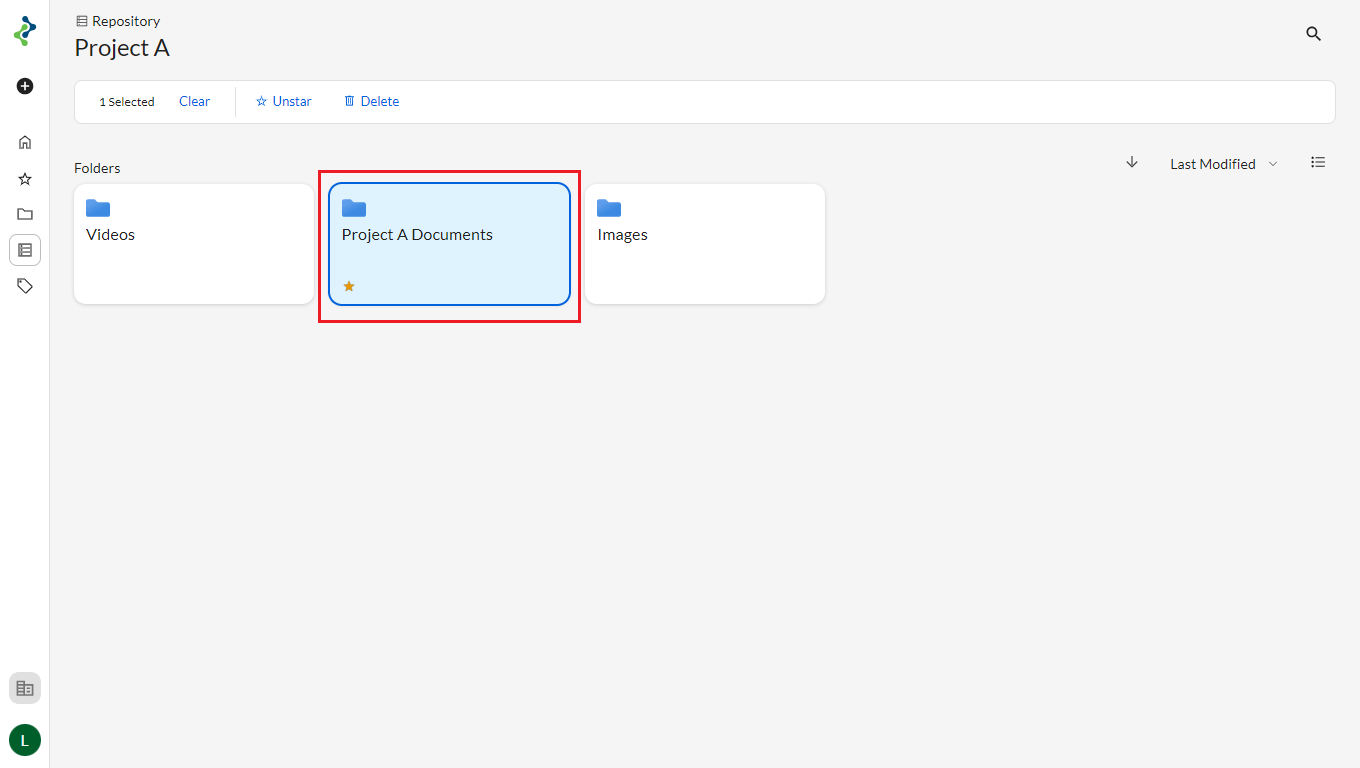This screenshot has width=1360, height=768.
Task: Click the Repository breadcrumb link
Action: [x=125, y=21]
